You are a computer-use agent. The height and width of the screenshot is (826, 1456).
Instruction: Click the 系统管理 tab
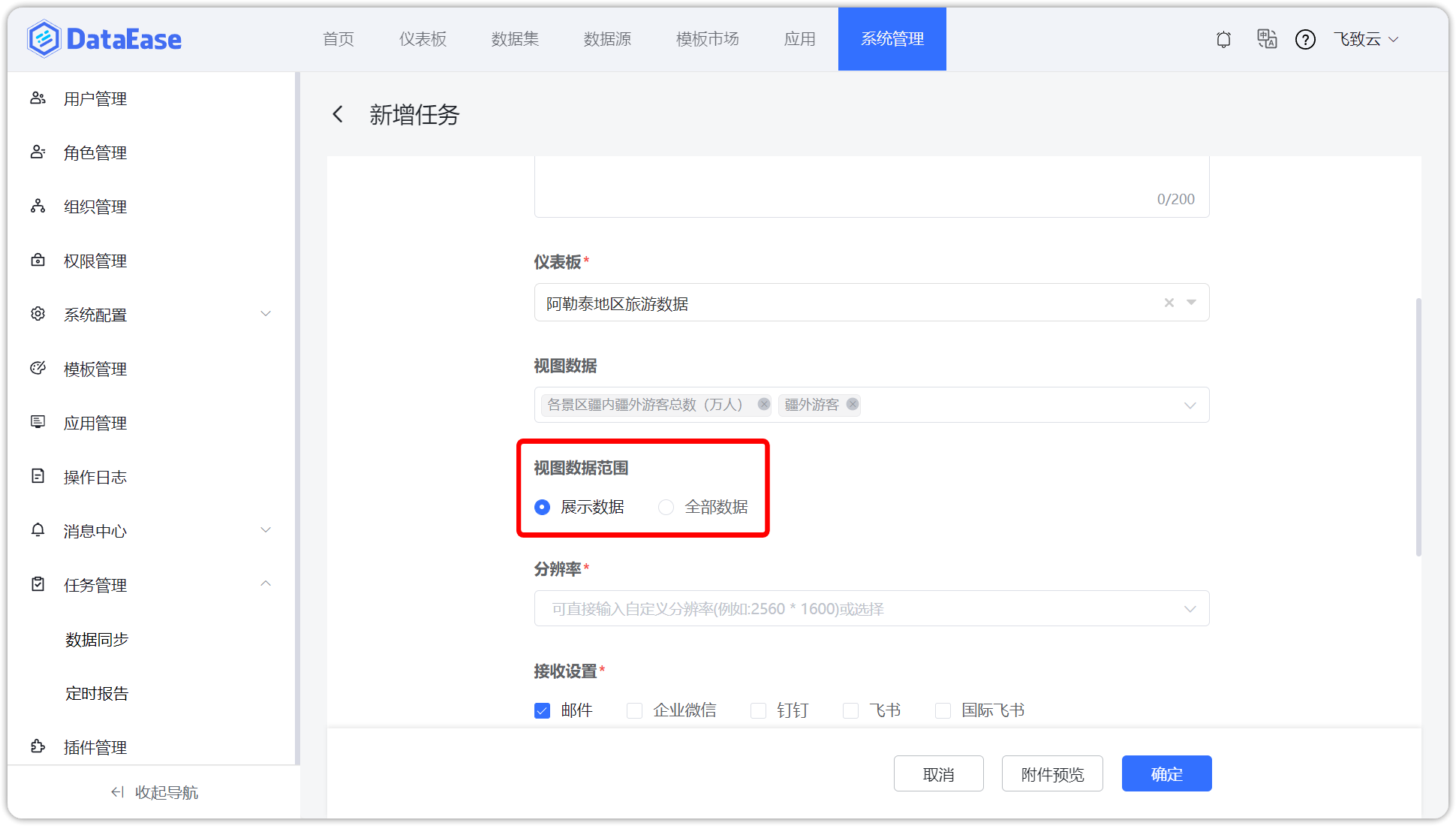[x=892, y=39]
